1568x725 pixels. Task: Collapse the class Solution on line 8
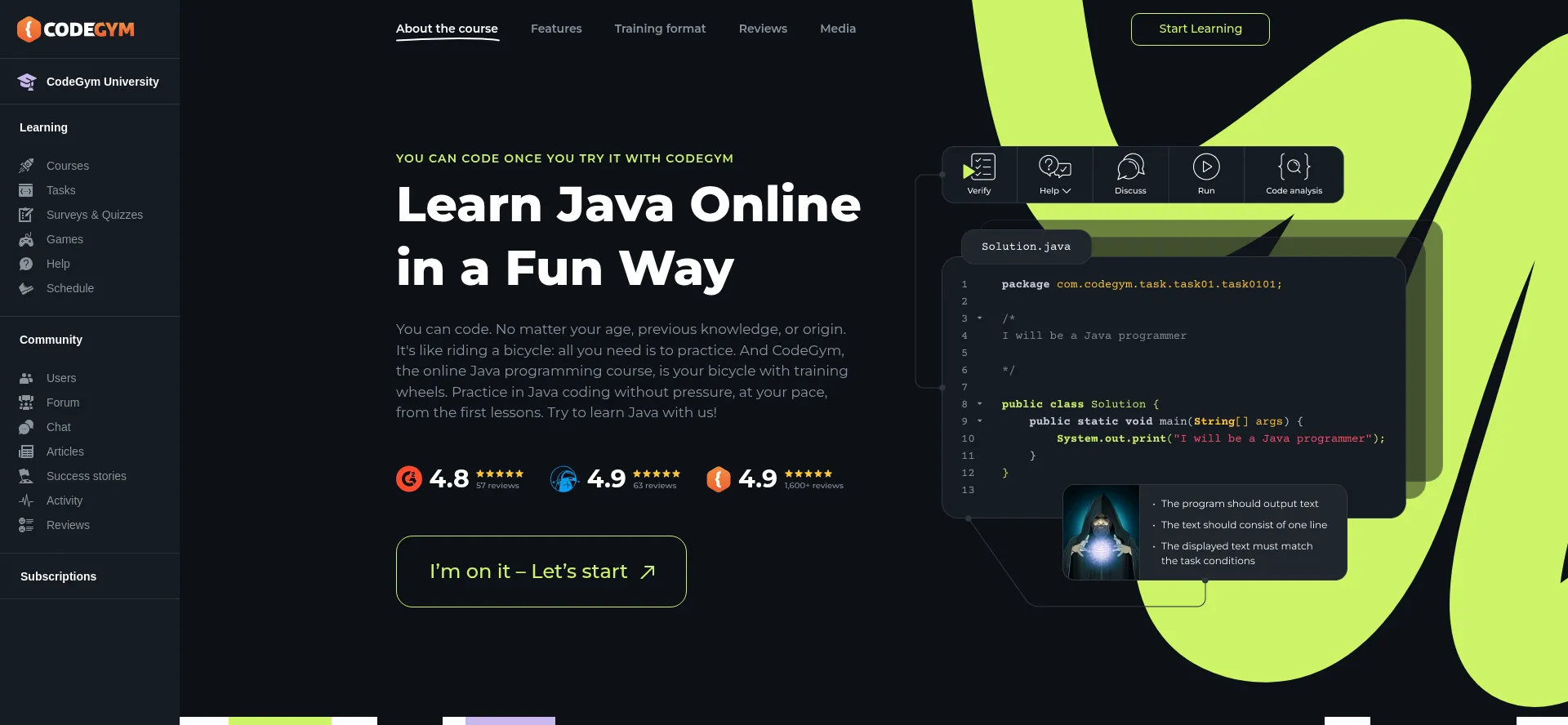(x=979, y=404)
